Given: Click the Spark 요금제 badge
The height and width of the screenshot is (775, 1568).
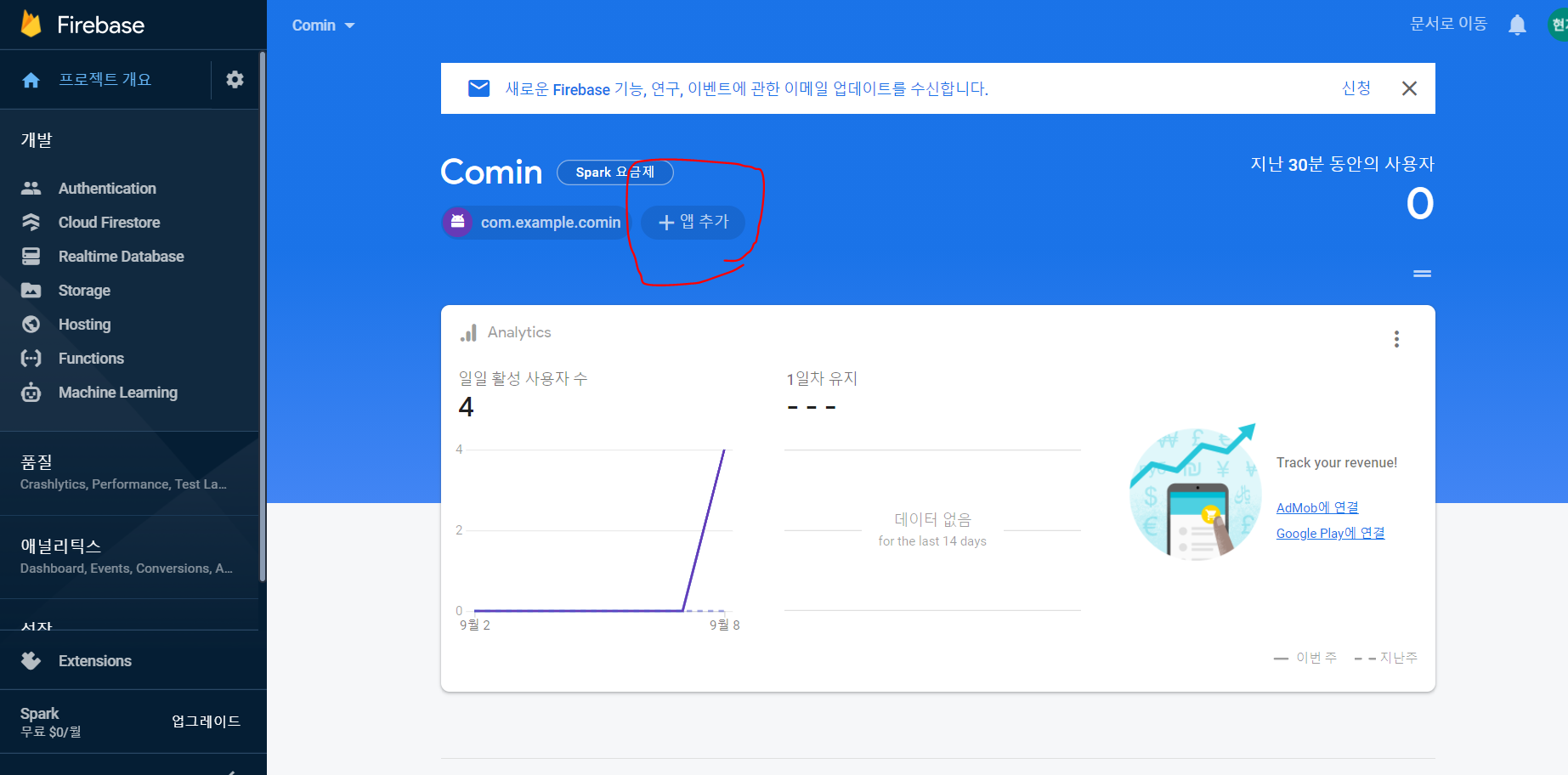Looking at the screenshot, I should click(614, 173).
